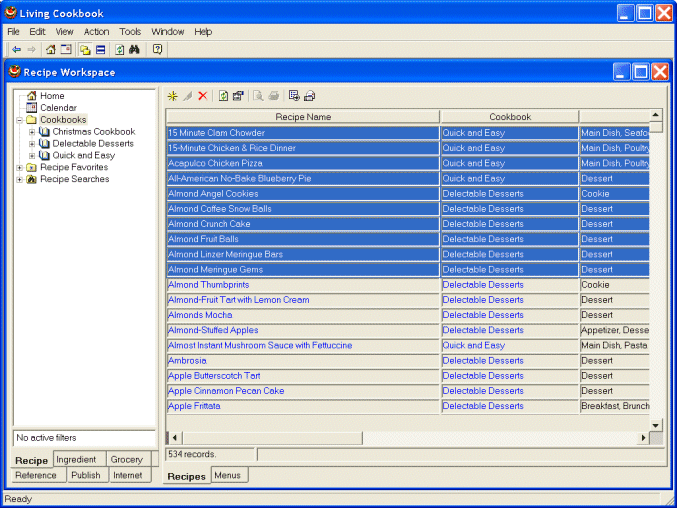Open the Almond Thumbprints recipe link
The height and width of the screenshot is (508, 677).
coord(209,285)
